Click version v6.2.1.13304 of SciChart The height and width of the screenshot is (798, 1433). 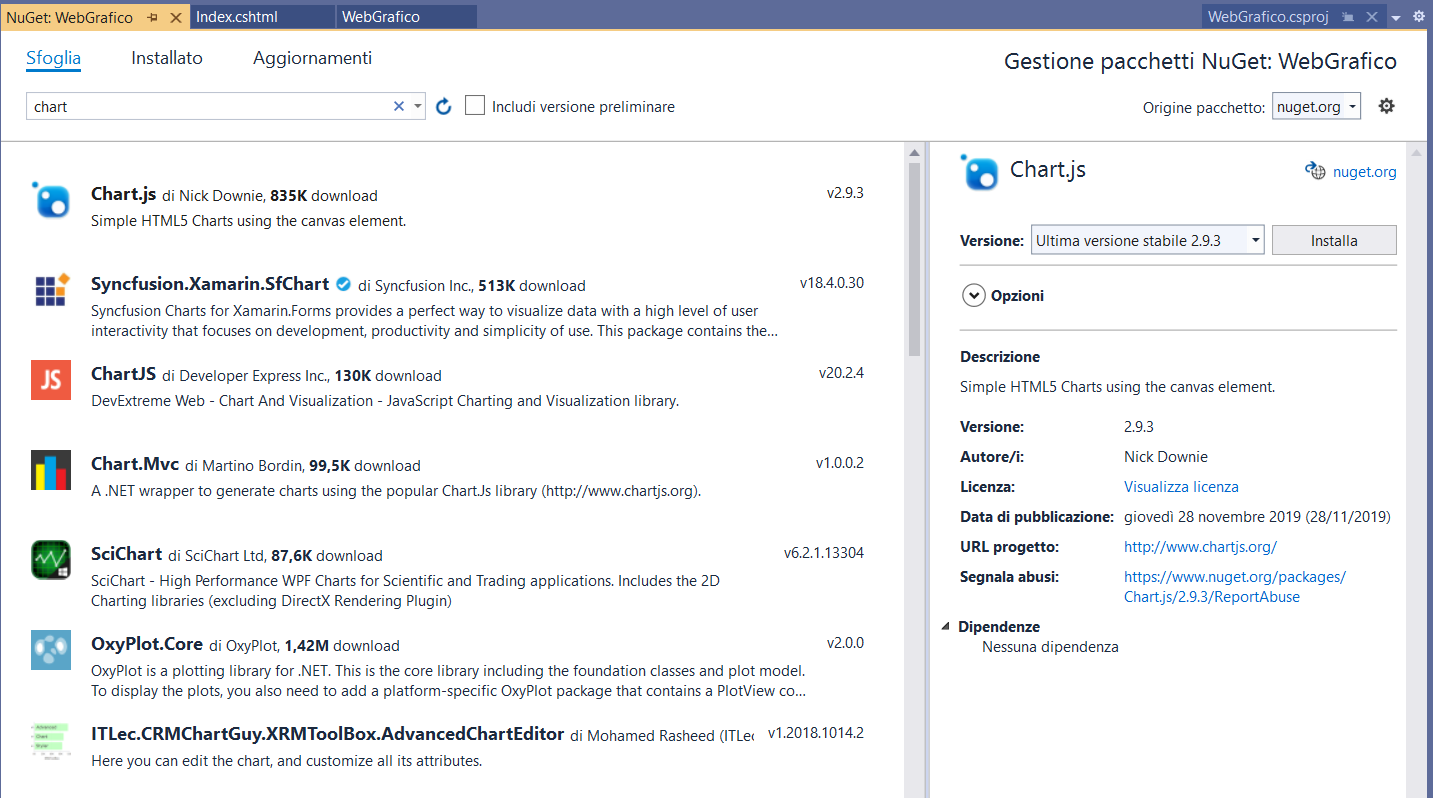coord(824,553)
